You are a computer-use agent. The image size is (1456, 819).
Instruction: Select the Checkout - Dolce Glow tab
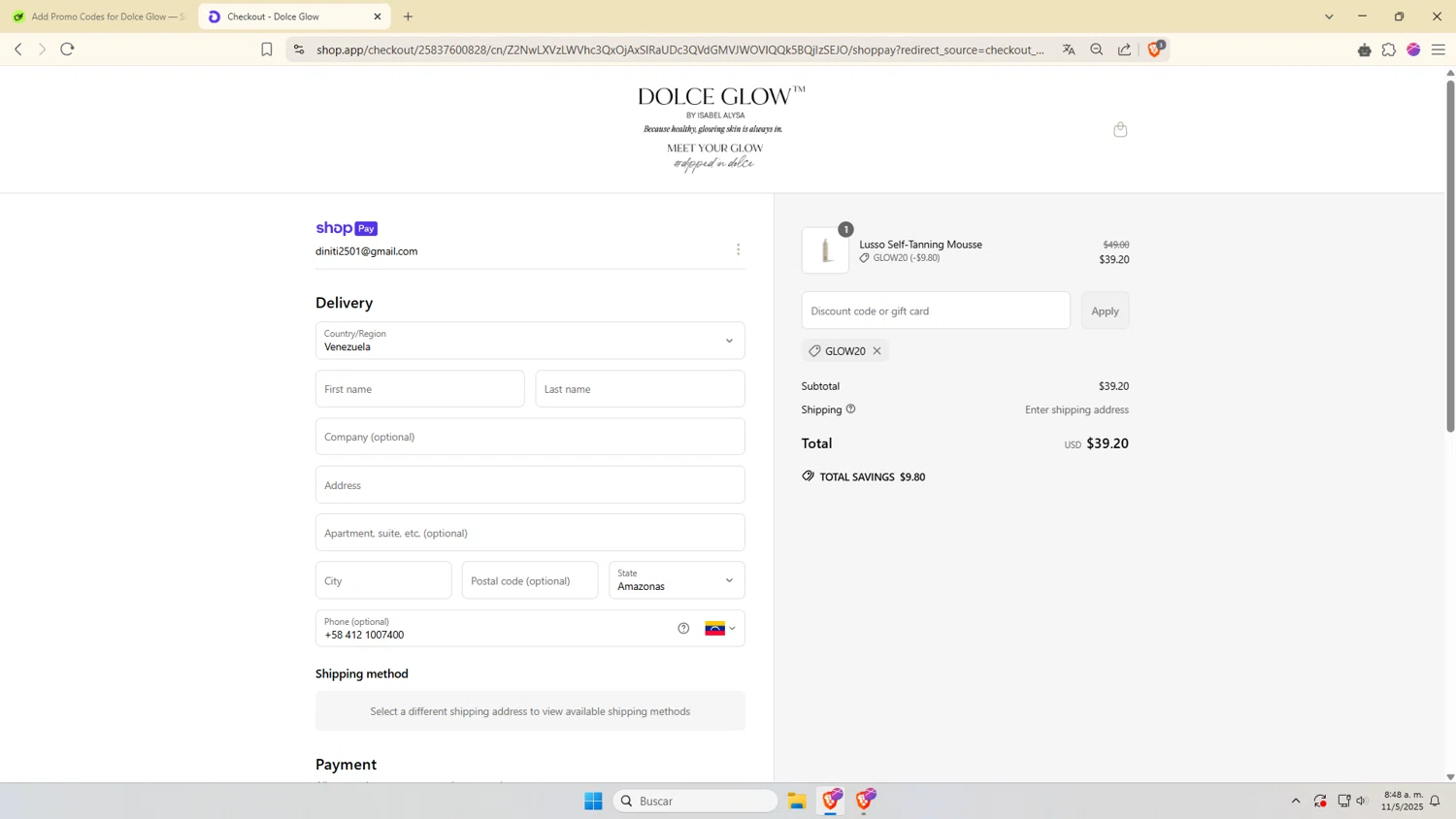click(294, 16)
